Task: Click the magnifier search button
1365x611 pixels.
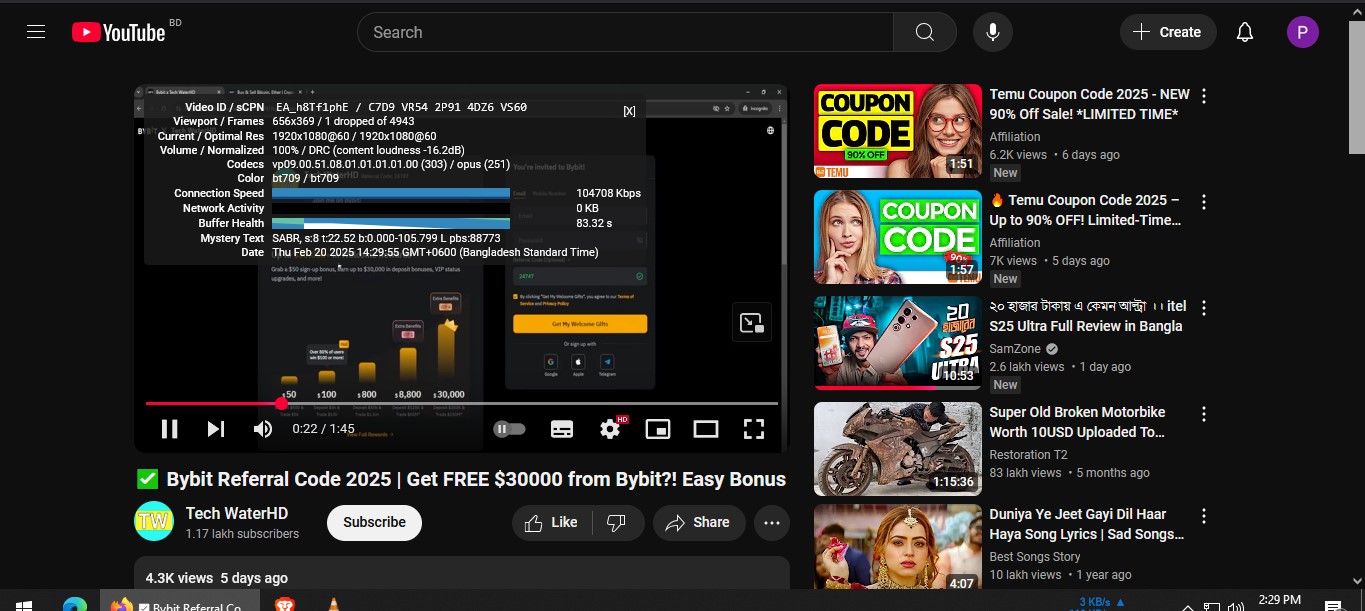Action: pyautogui.click(x=925, y=32)
